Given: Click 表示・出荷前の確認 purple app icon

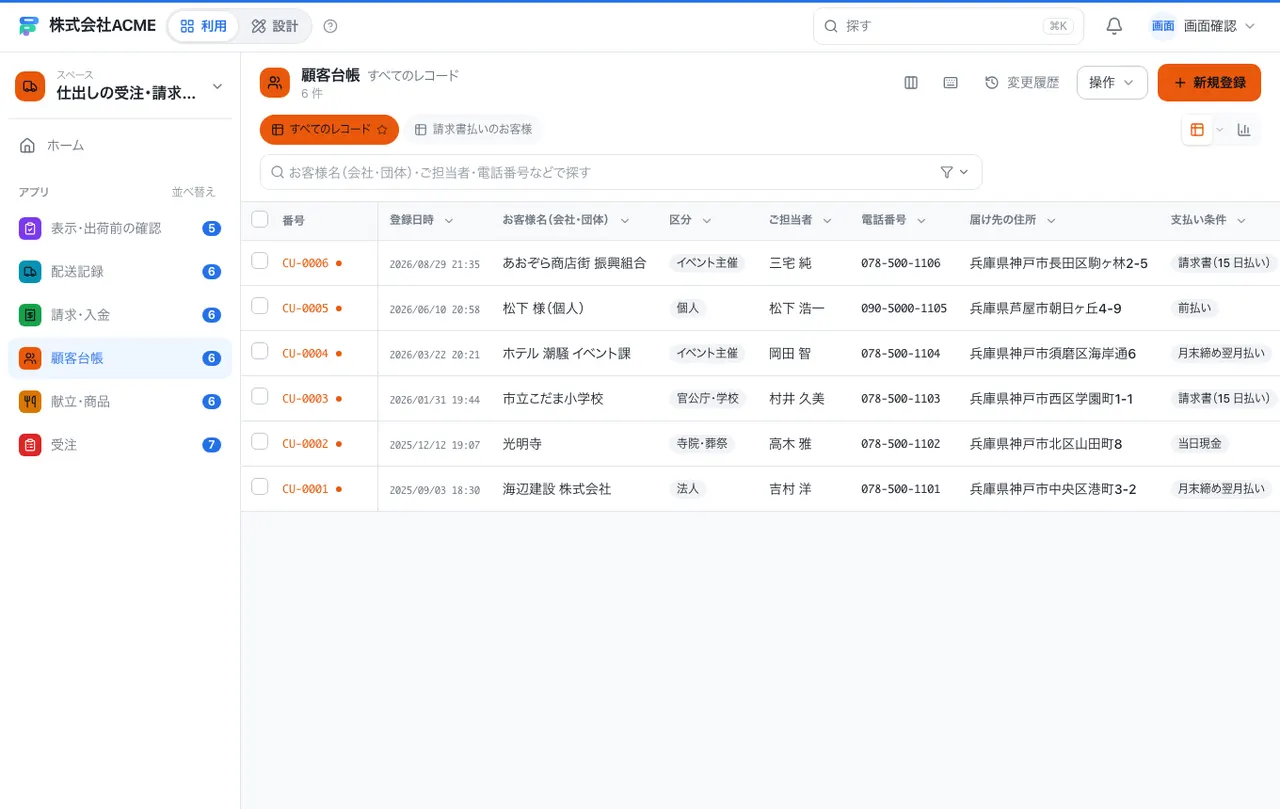Looking at the screenshot, I should 30,228.
